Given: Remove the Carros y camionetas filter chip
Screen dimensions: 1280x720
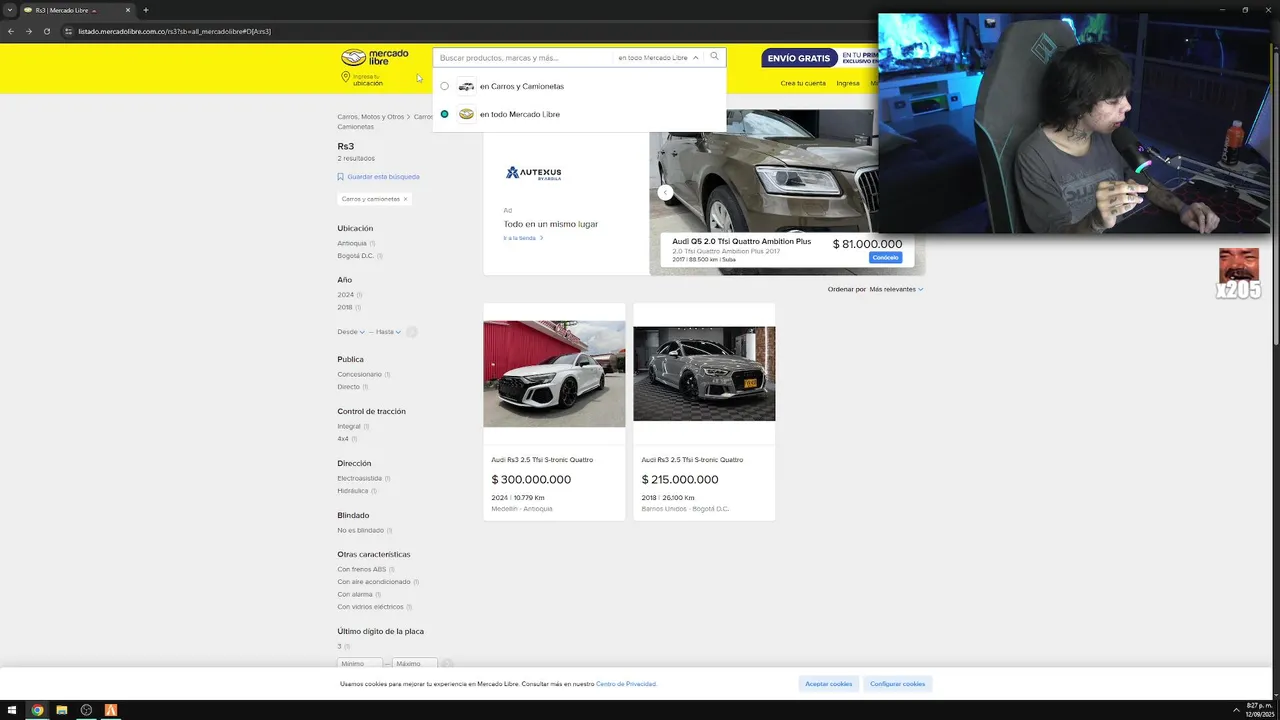Looking at the screenshot, I should (405, 199).
